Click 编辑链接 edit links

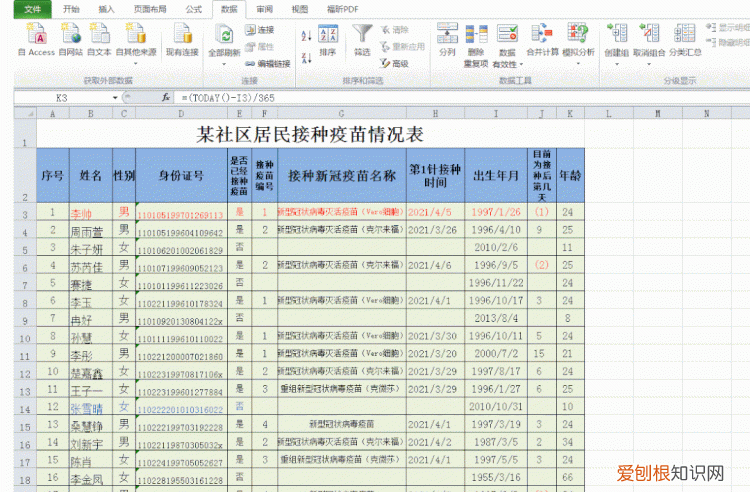(x=268, y=63)
